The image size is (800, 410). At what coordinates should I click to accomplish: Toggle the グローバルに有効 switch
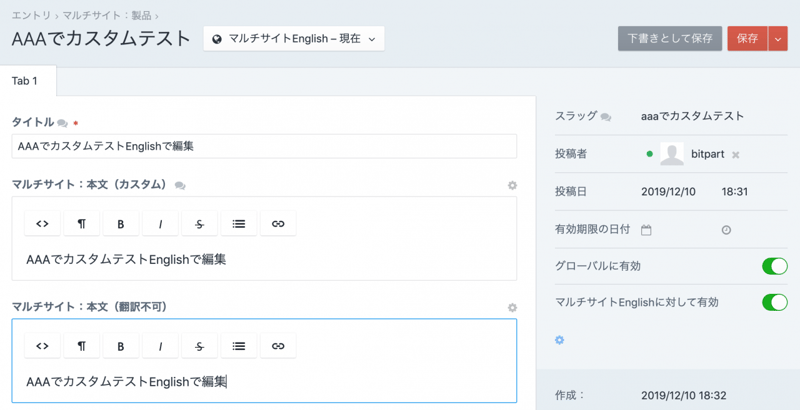pos(774,266)
